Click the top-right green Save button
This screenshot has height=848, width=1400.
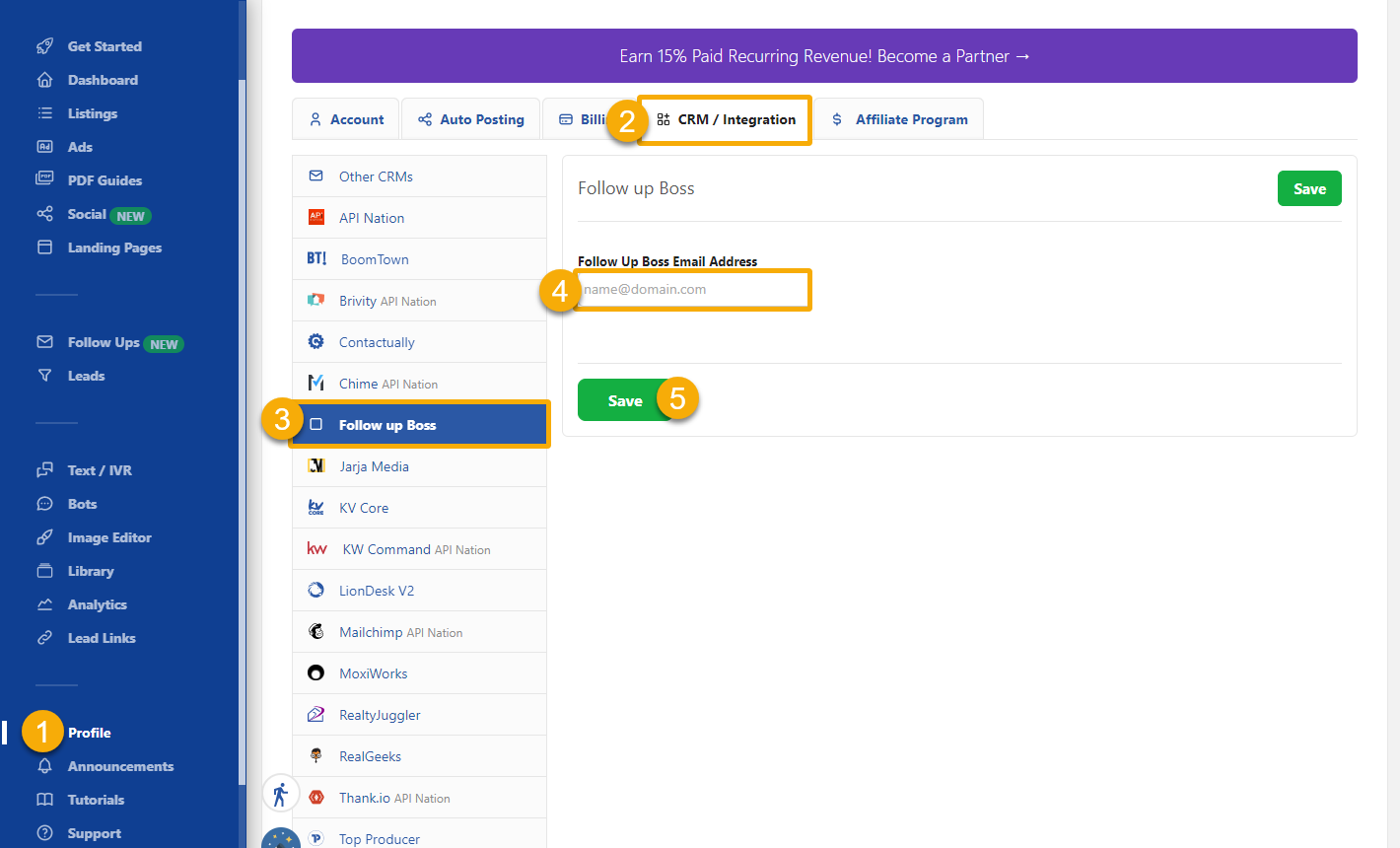1309,189
